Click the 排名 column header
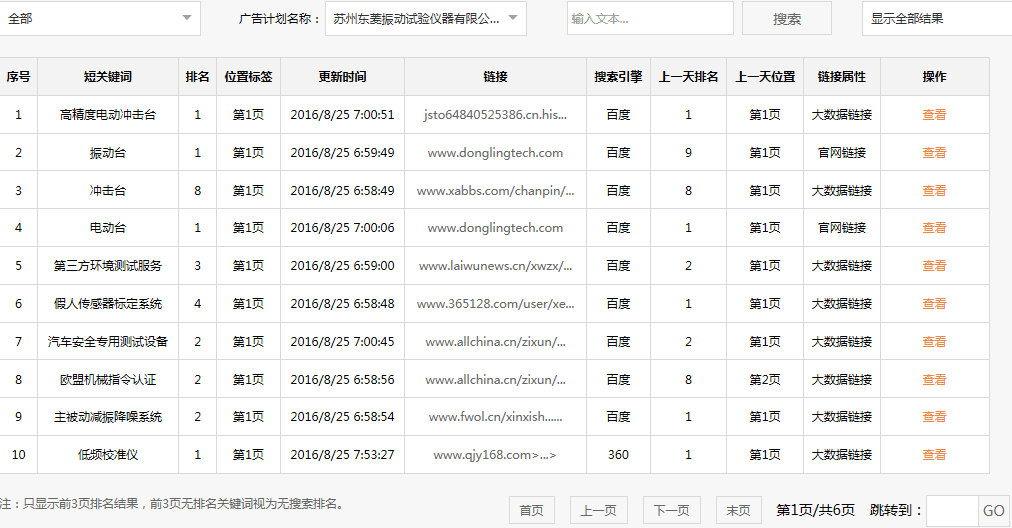This screenshot has height=528, width=1012. click(197, 77)
